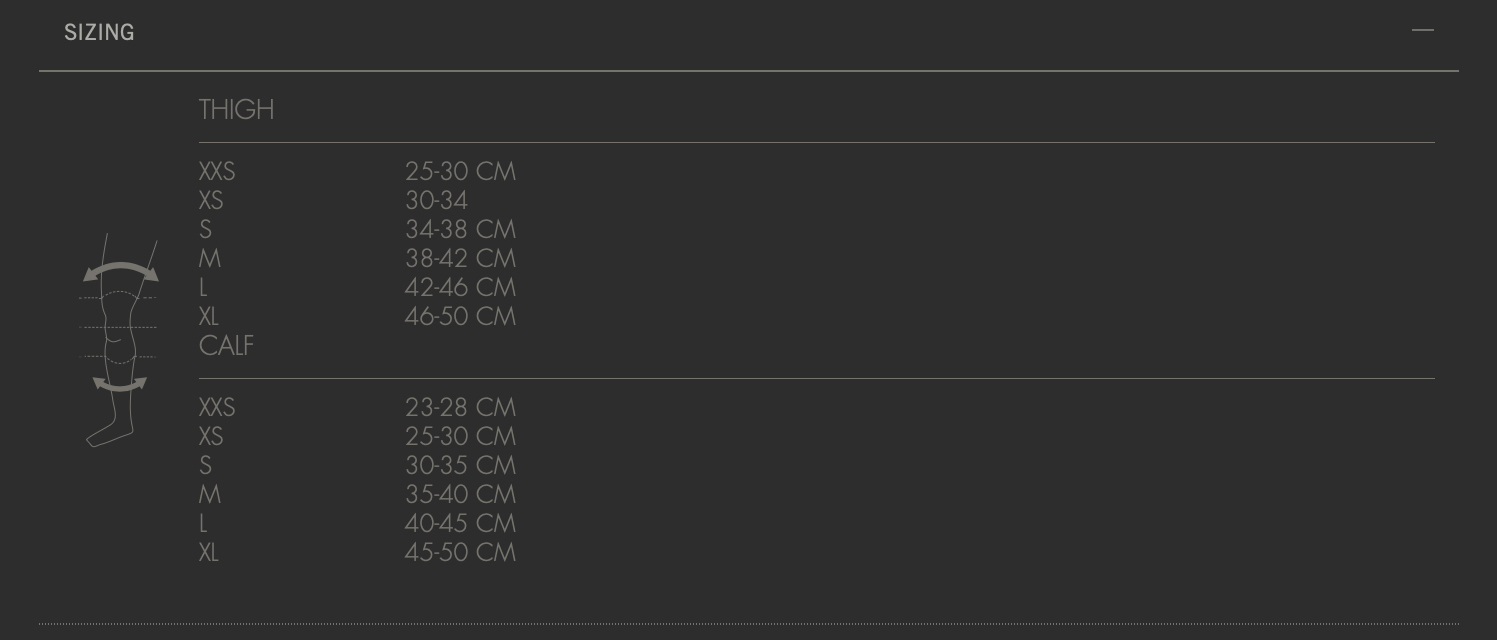Click the 46-50 CM thigh measurement
The image size is (1497, 640).
tap(460, 317)
